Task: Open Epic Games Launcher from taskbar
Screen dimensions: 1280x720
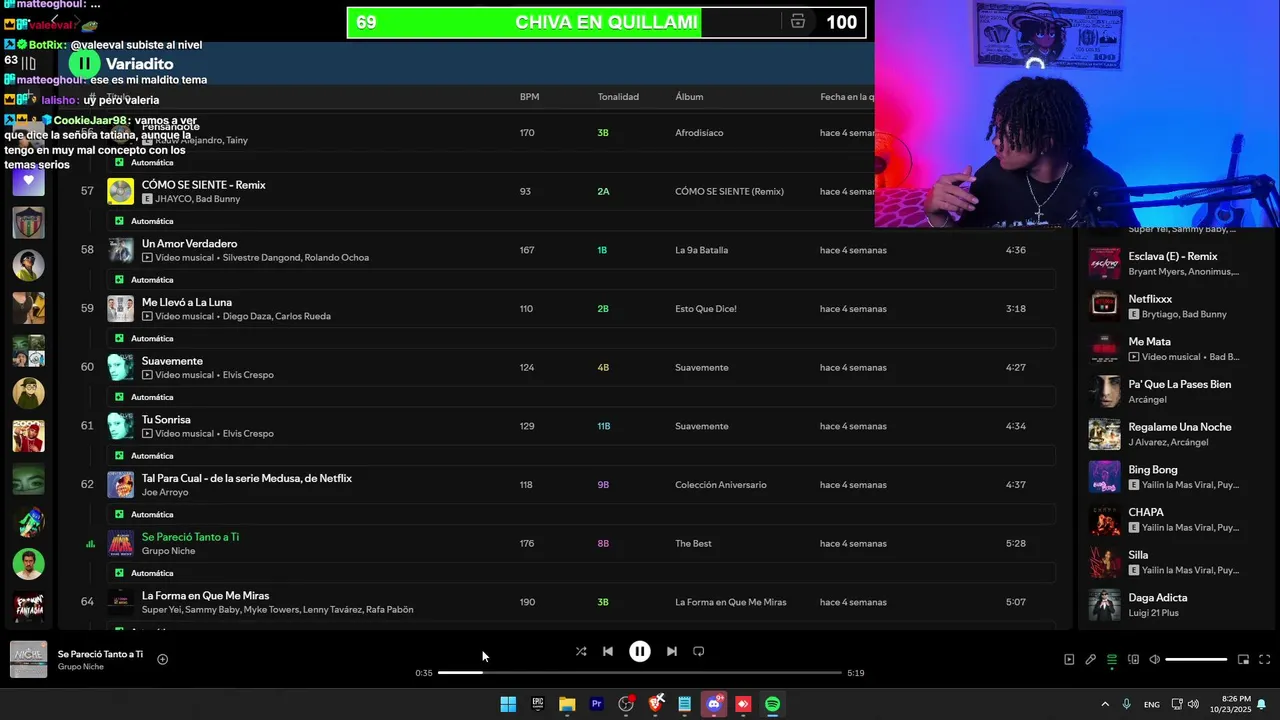Action: pyautogui.click(x=538, y=704)
